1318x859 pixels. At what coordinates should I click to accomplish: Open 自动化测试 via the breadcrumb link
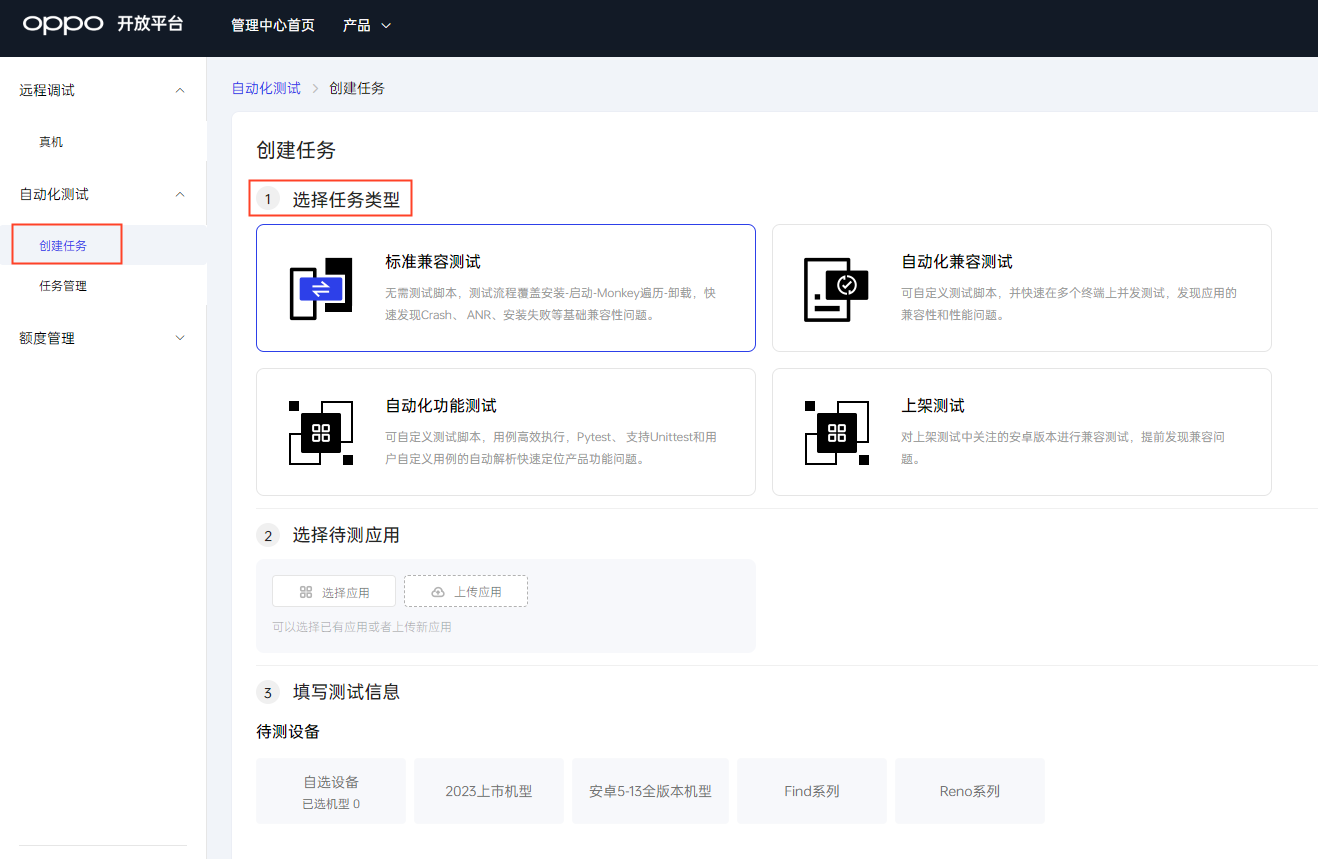click(x=265, y=88)
